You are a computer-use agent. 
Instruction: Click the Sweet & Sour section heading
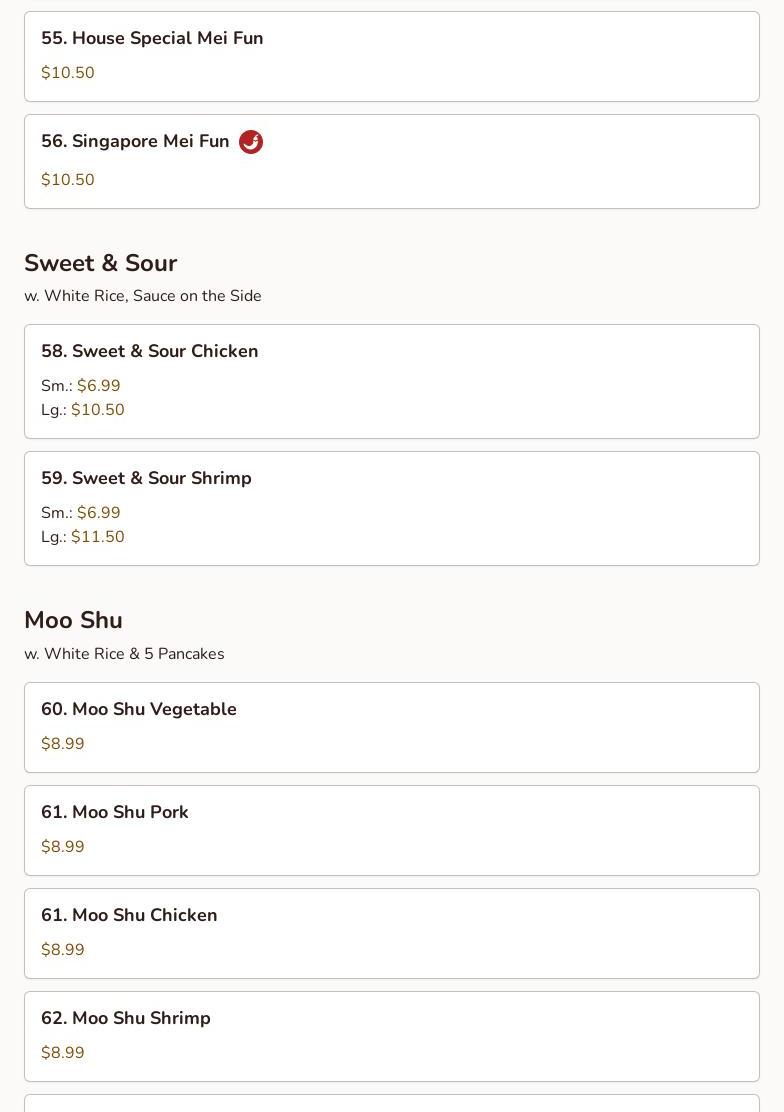[100, 263]
